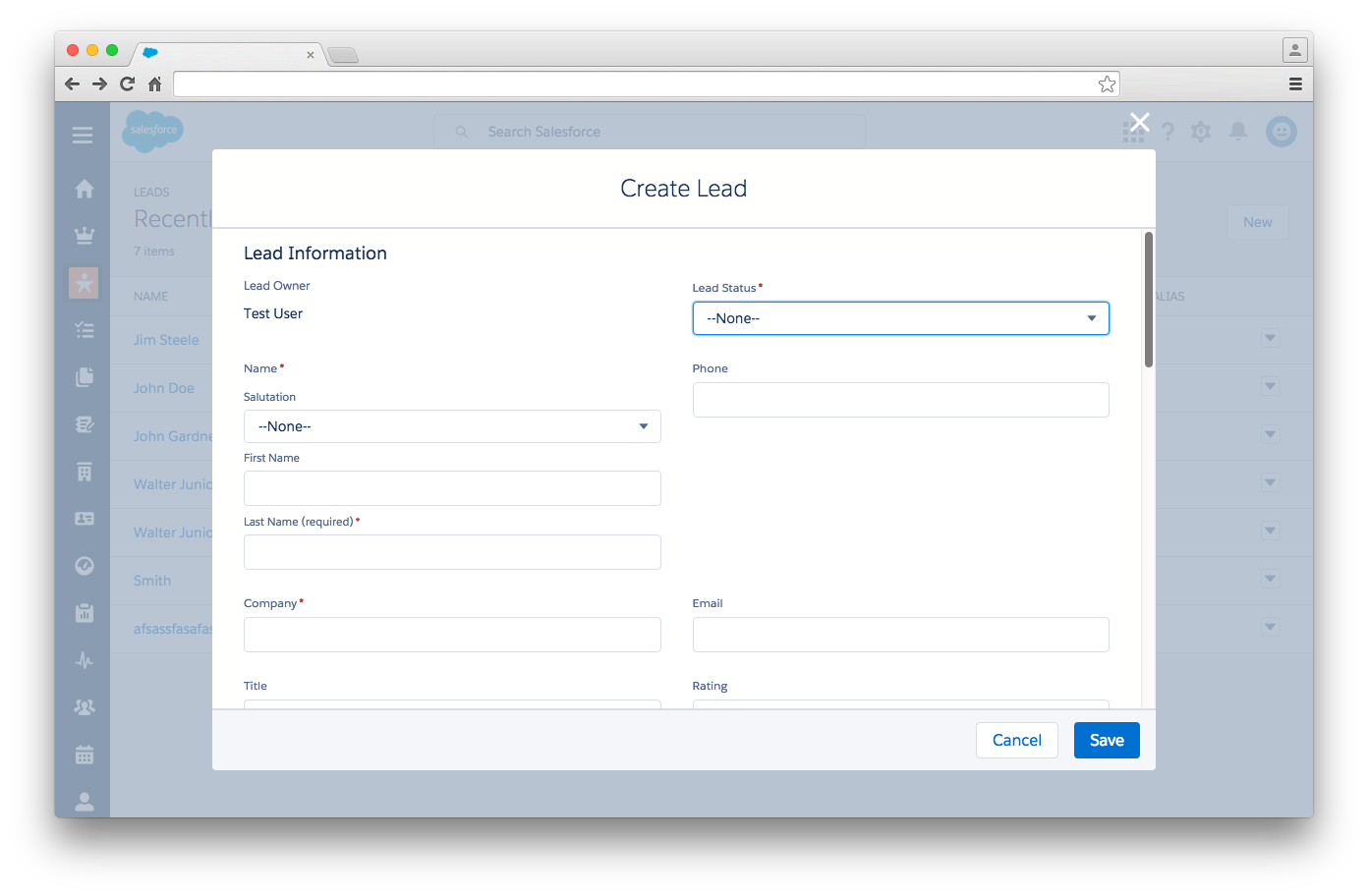This screenshot has width=1368, height=896.
Task: Open the navigation hamburger menu in Salesforce sidebar
Action: coord(83,135)
